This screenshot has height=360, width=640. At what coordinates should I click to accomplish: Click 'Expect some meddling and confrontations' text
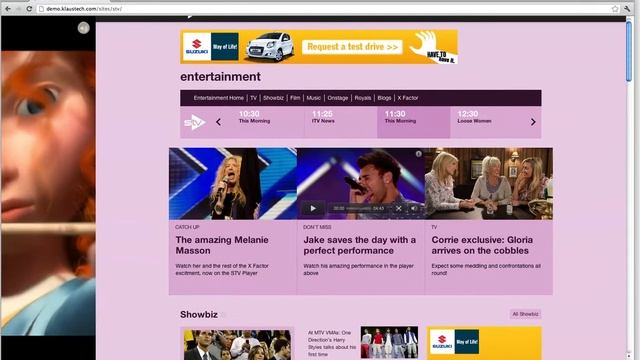[x=486, y=269]
